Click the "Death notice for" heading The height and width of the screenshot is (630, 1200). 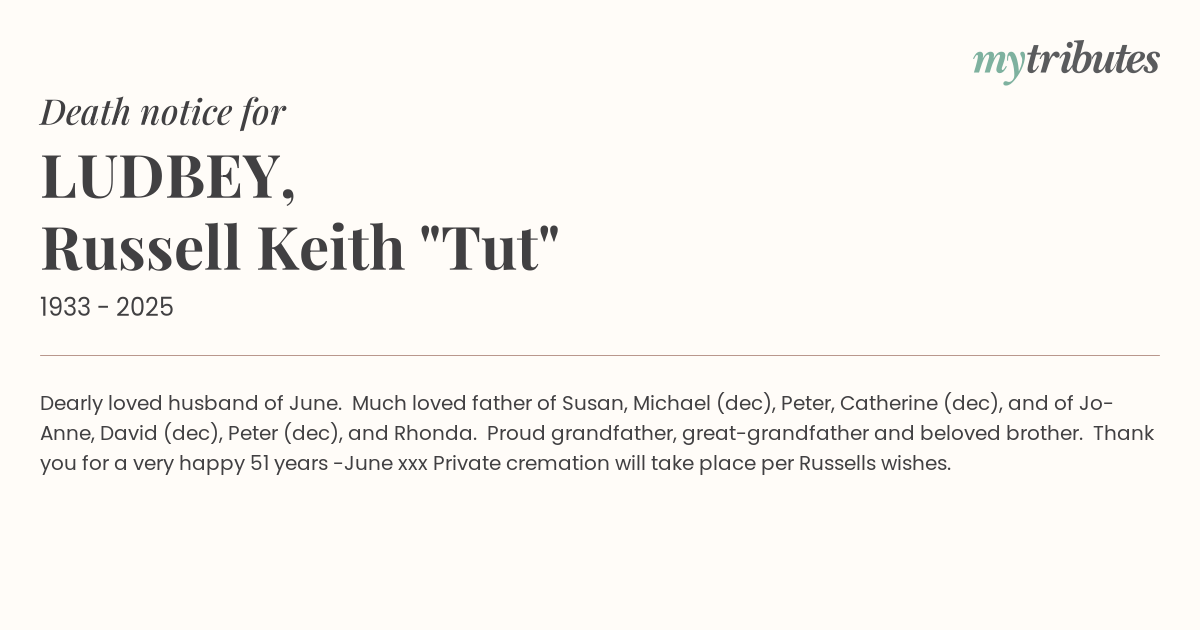(x=163, y=112)
